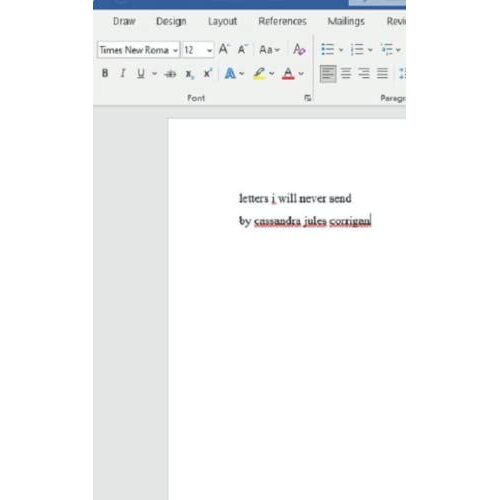Toggle Bold formatting
The image size is (500, 500).
pos(105,73)
